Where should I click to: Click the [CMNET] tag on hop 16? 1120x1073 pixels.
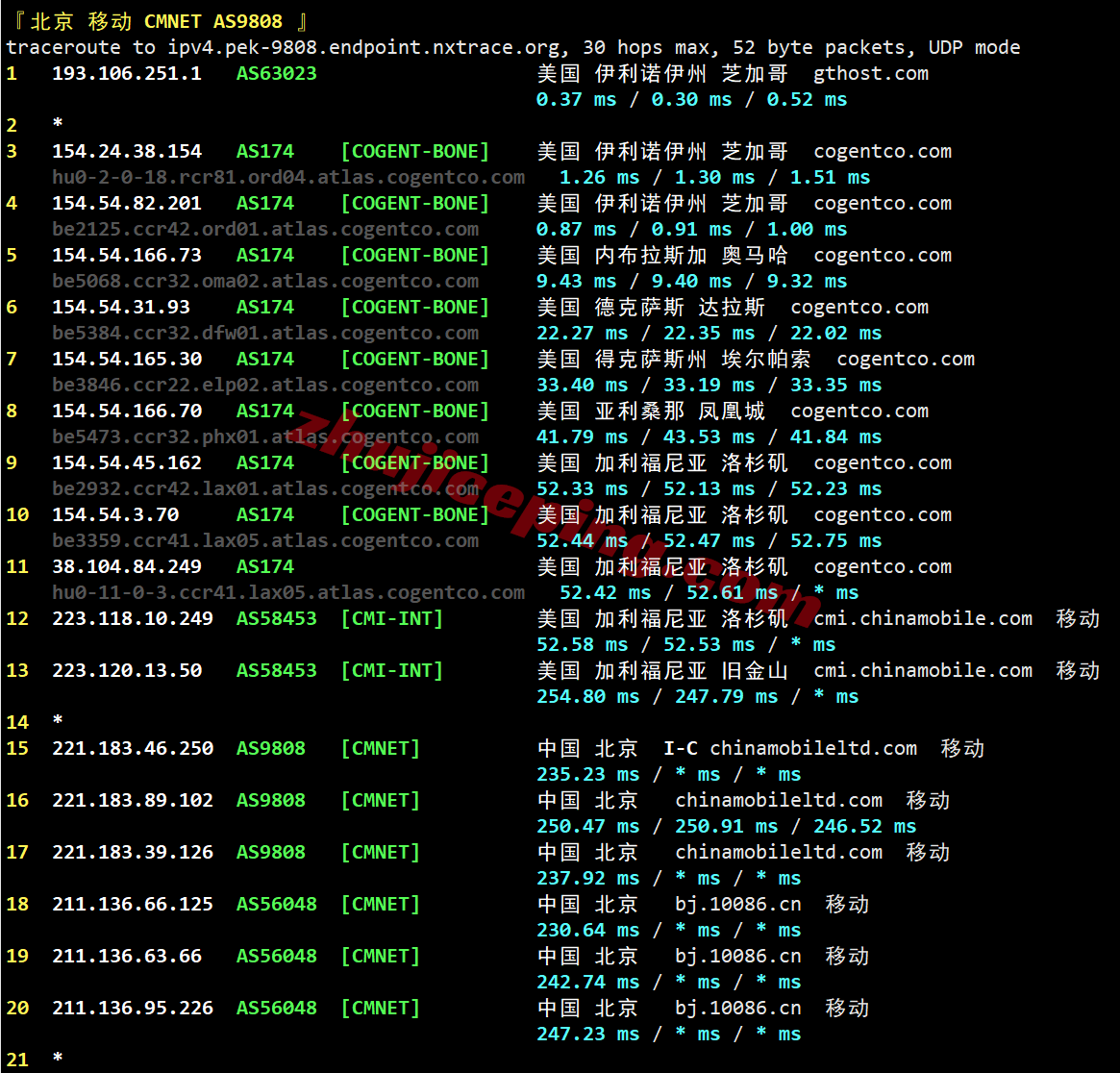coord(380,800)
